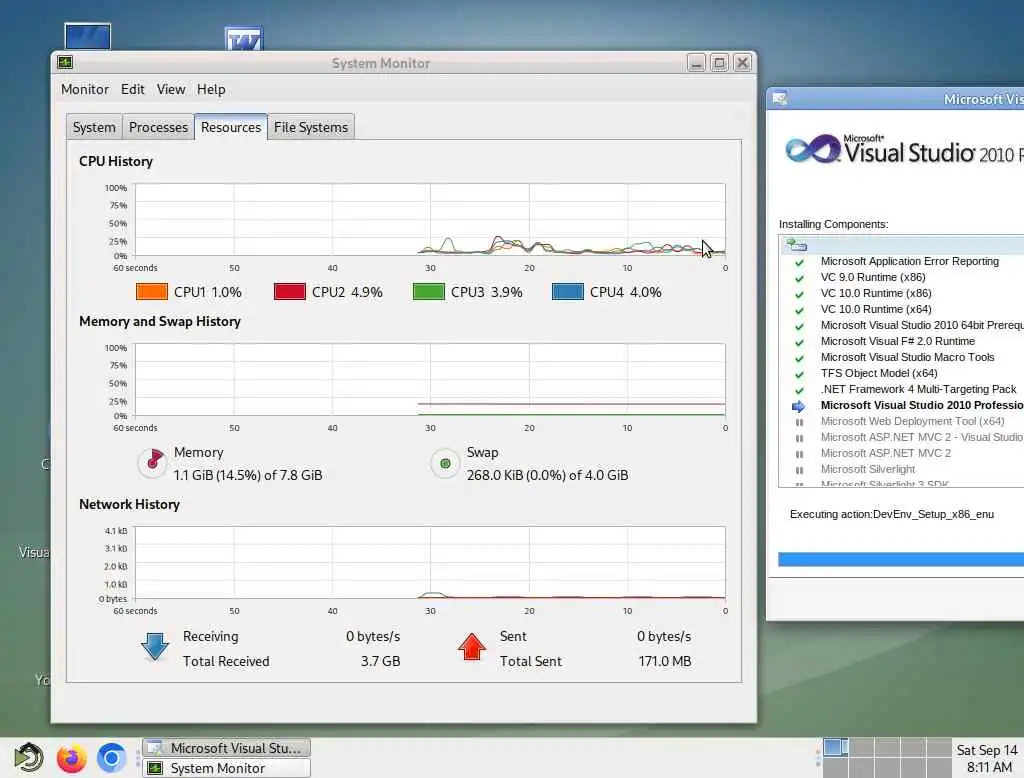Click the Total Sent '171.0 MB' value
Image resolution: width=1024 pixels, height=778 pixels.
(x=664, y=661)
